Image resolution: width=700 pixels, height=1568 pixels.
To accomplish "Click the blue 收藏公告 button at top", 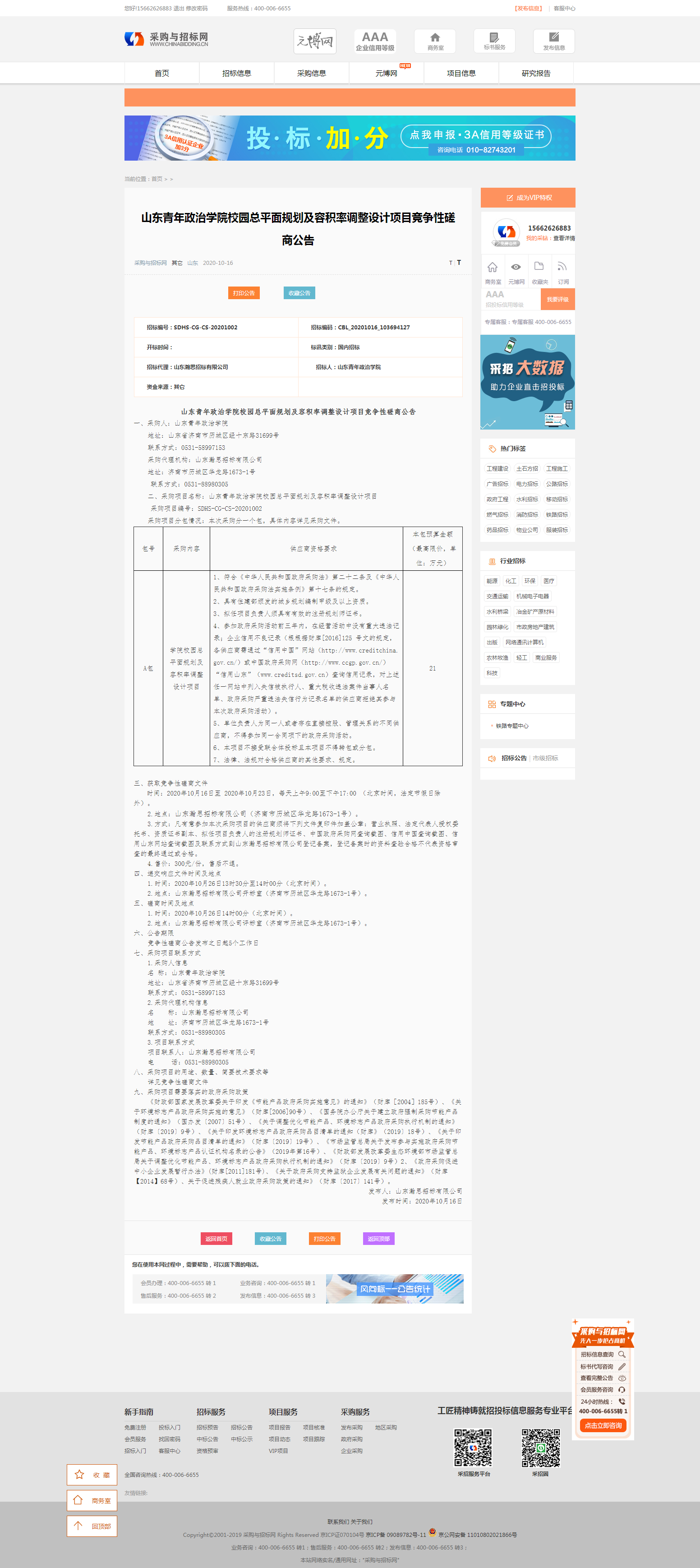I will click(299, 293).
